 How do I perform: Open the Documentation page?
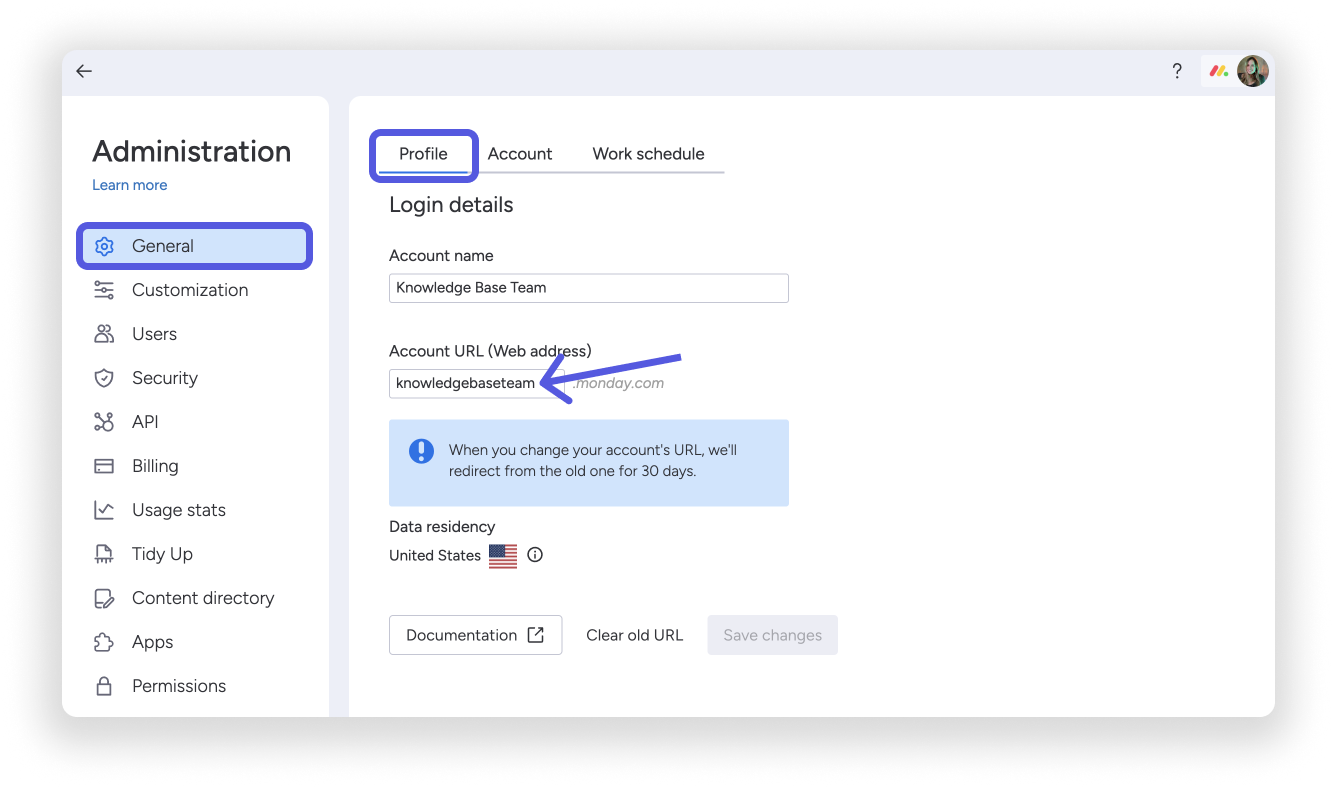tap(475, 634)
